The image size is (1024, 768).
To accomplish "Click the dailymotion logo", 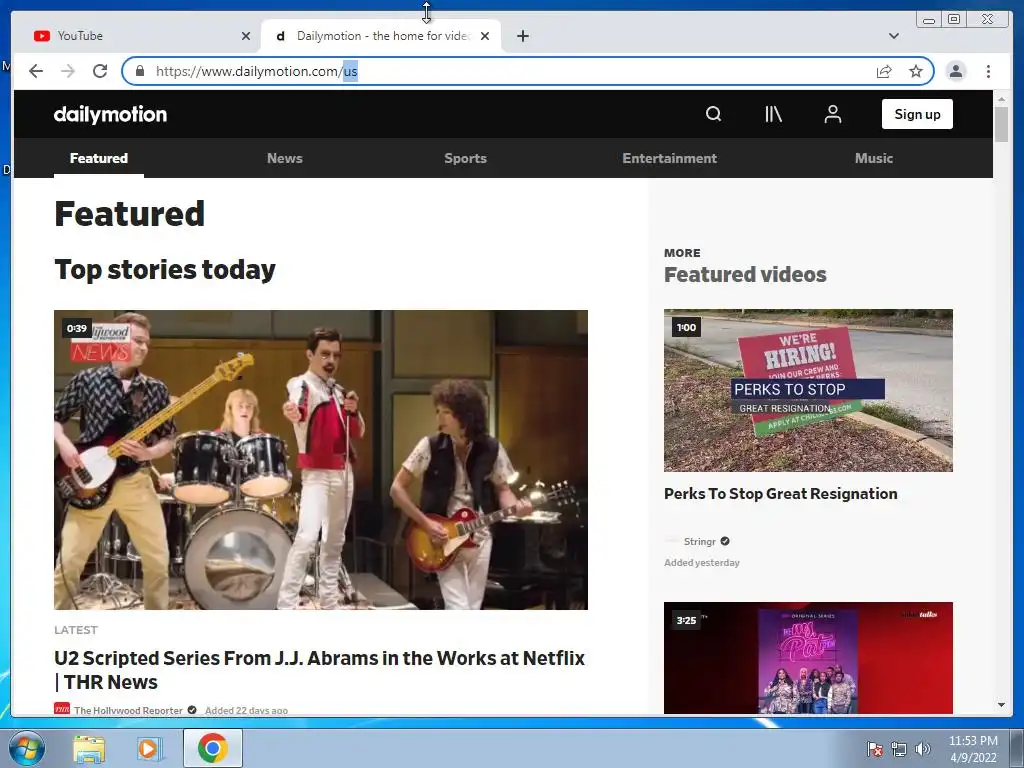I will 110,114.
